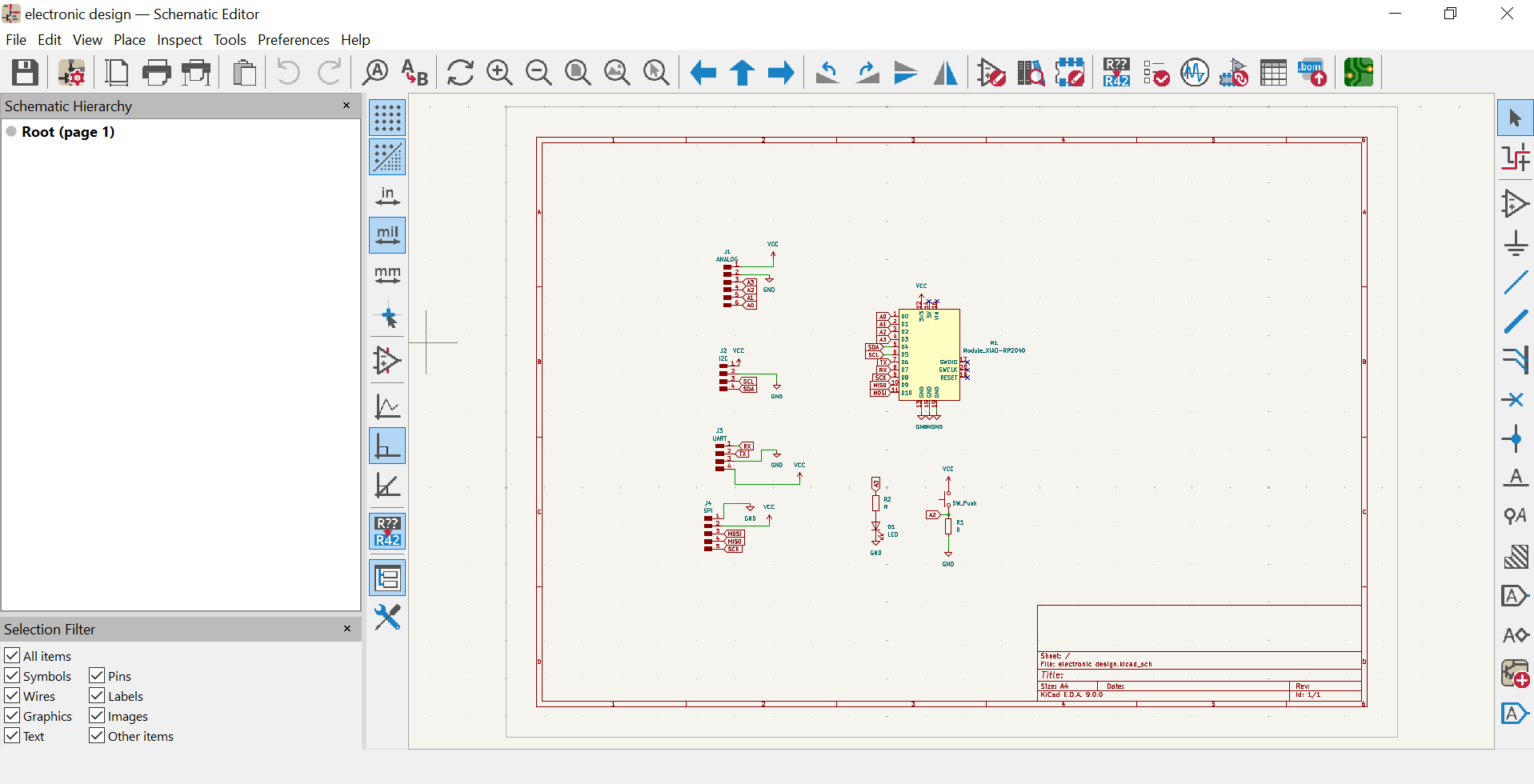This screenshot has height=784, width=1534.
Task: Open PCB Editor icon
Action: (x=1359, y=73)
